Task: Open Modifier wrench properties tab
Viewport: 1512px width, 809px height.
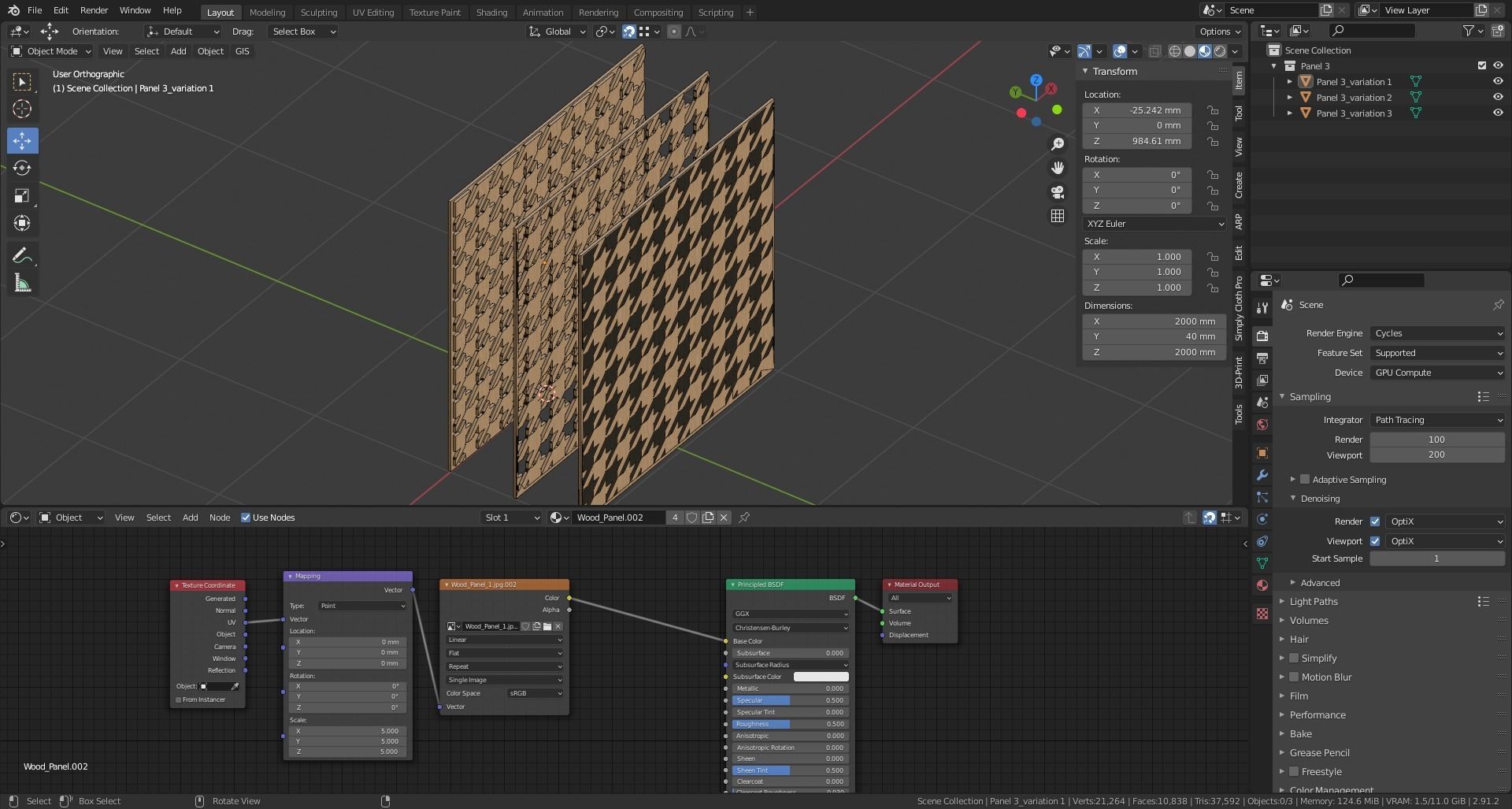Action: point(1262,475)
